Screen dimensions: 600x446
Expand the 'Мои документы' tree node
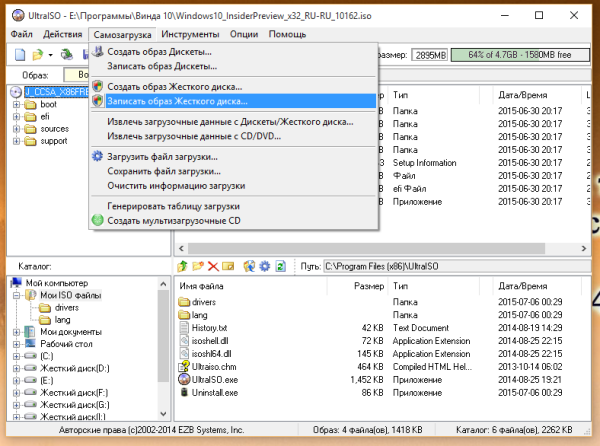click(x=16, y=332)
